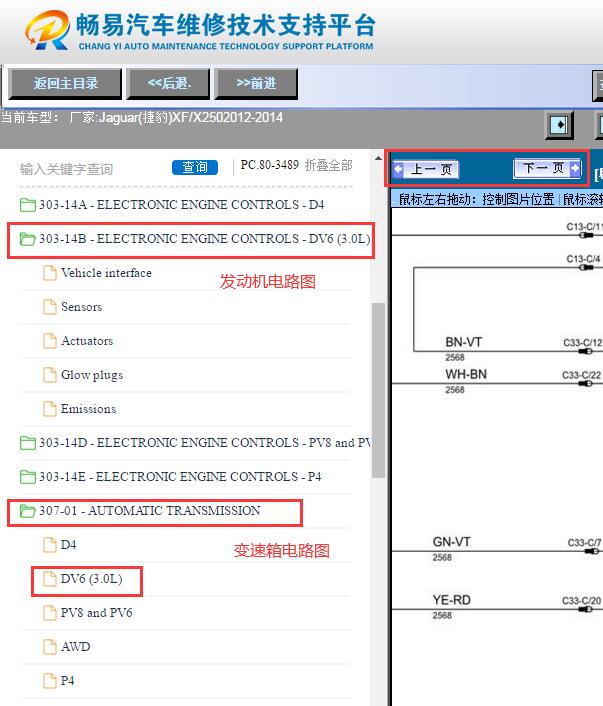Click WH-BN wire label in diagram
The image size is (603, 706).
click(x=466, y=374)
